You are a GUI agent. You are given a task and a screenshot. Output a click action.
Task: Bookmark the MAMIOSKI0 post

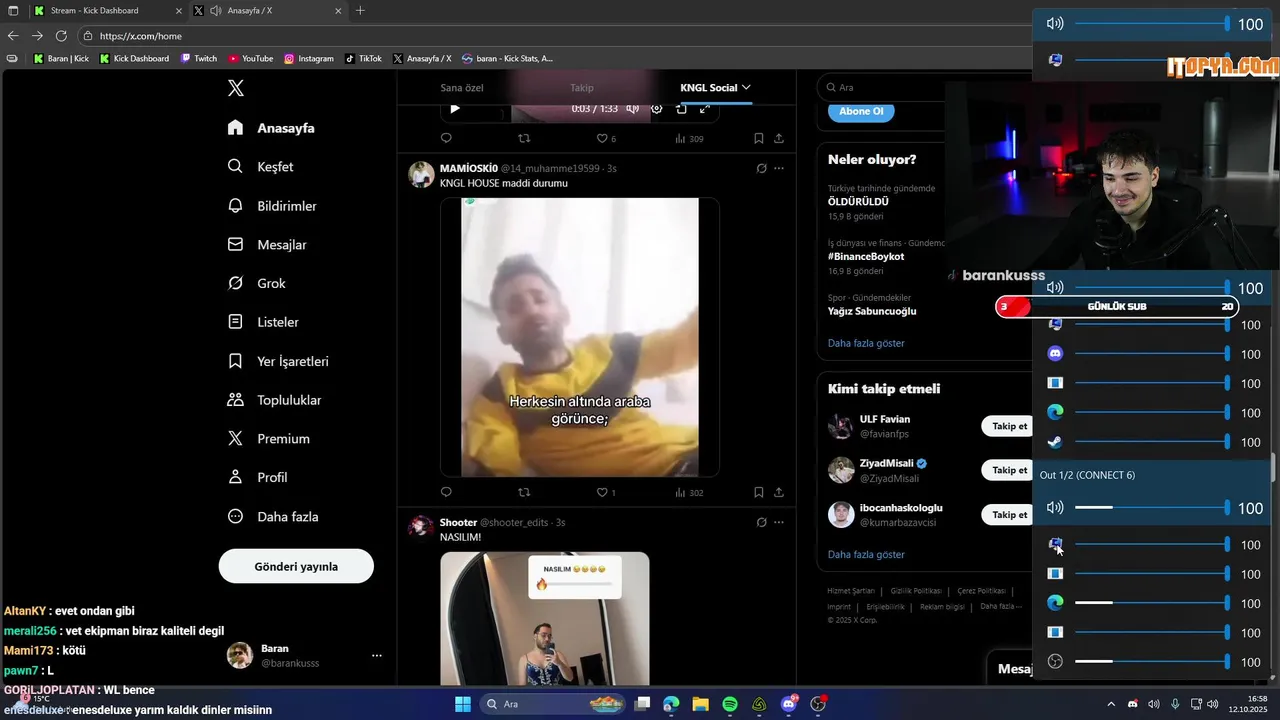759,492
